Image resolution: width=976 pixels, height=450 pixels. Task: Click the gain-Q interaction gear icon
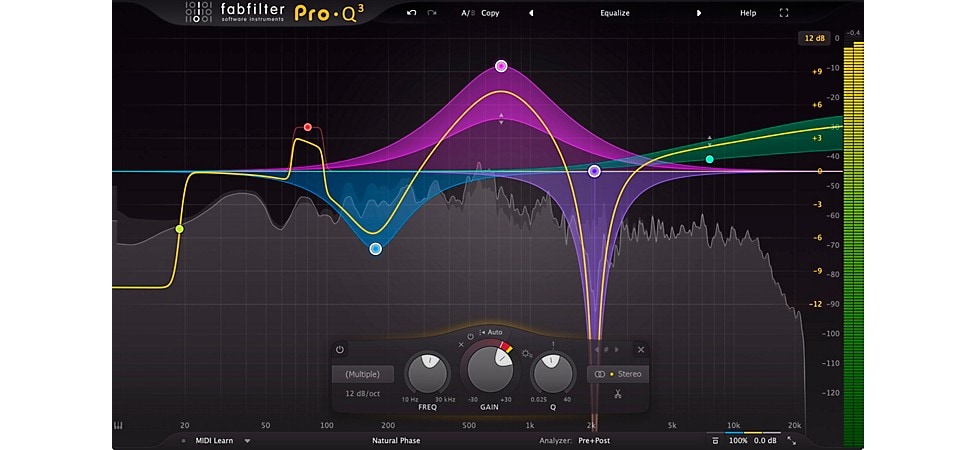pos(527,354)
